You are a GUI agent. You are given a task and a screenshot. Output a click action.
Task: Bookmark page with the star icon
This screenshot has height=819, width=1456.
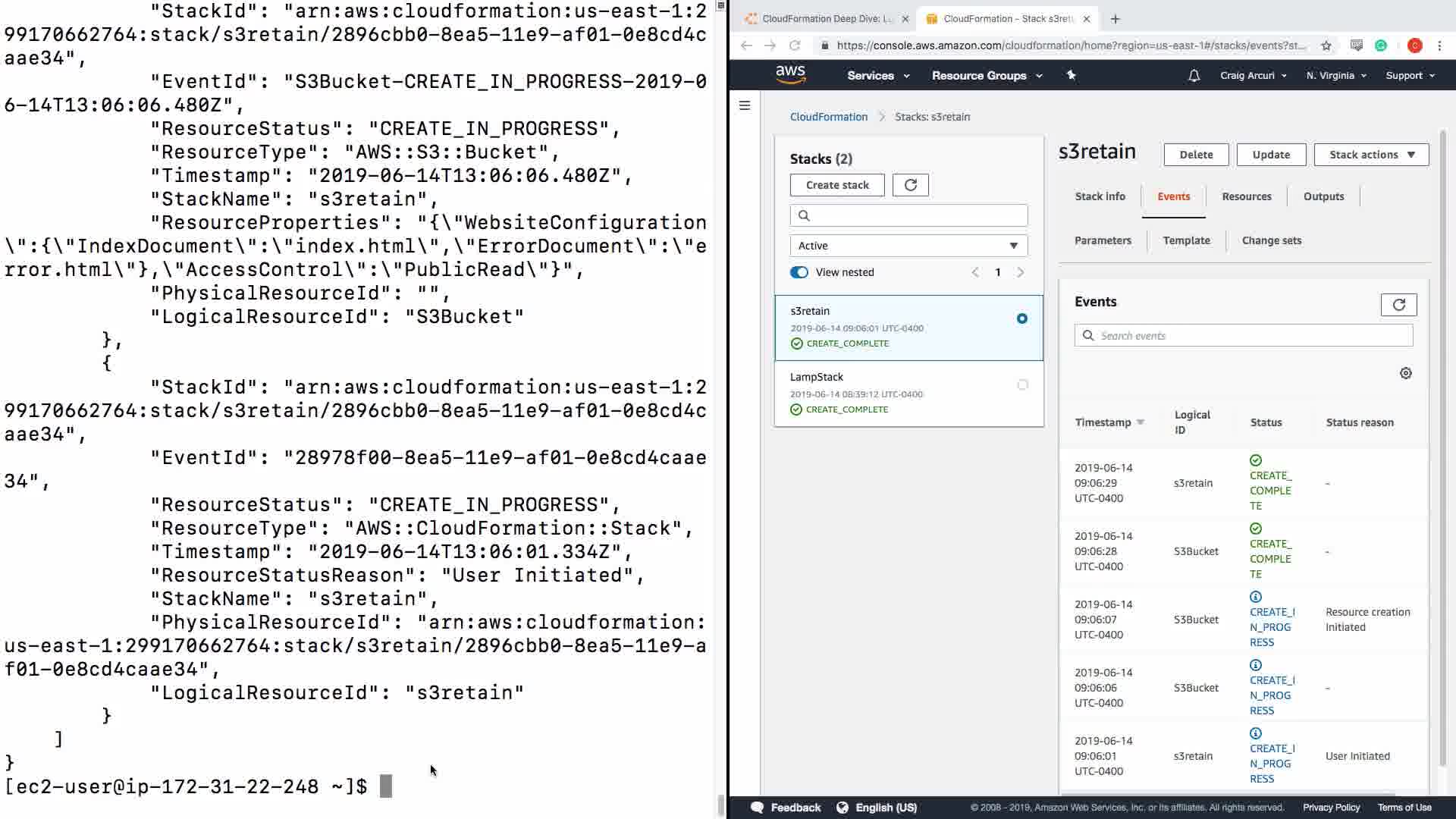[1326, 45]
